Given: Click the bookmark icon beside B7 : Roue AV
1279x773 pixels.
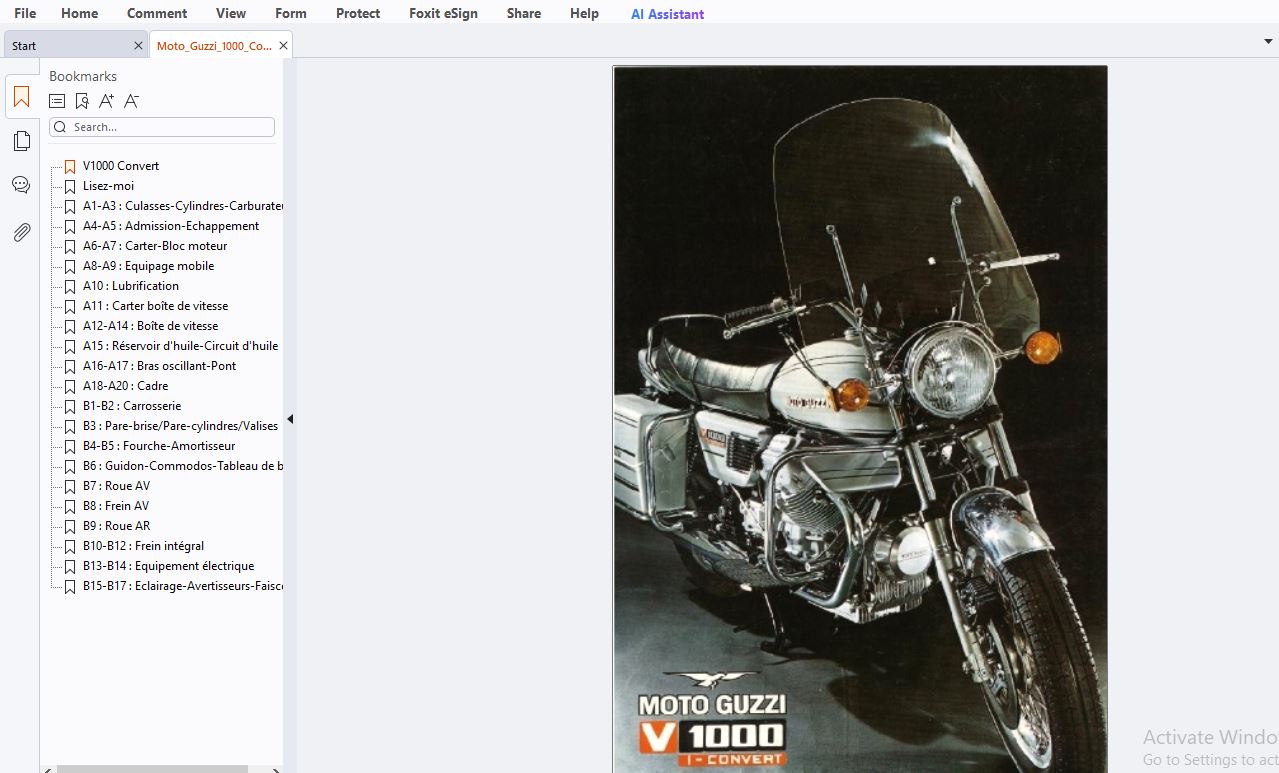Looking at the screenshot, I should [70, 487].
